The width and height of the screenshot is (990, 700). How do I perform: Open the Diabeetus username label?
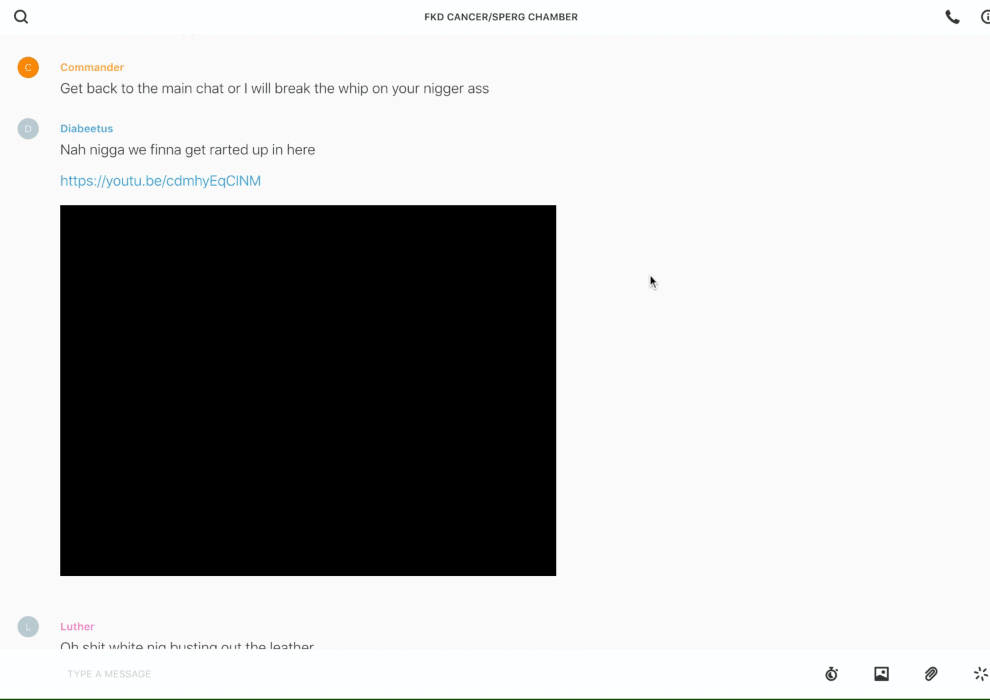86,128
